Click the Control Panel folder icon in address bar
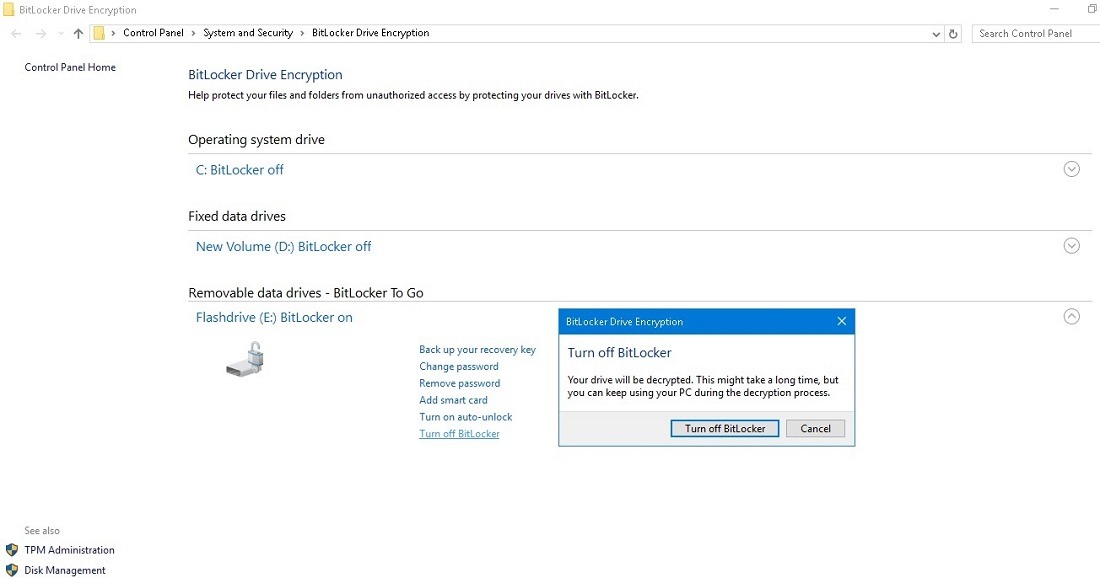Image resolution: width=1100 pixels, height=578 pixels. click(98, 32)
